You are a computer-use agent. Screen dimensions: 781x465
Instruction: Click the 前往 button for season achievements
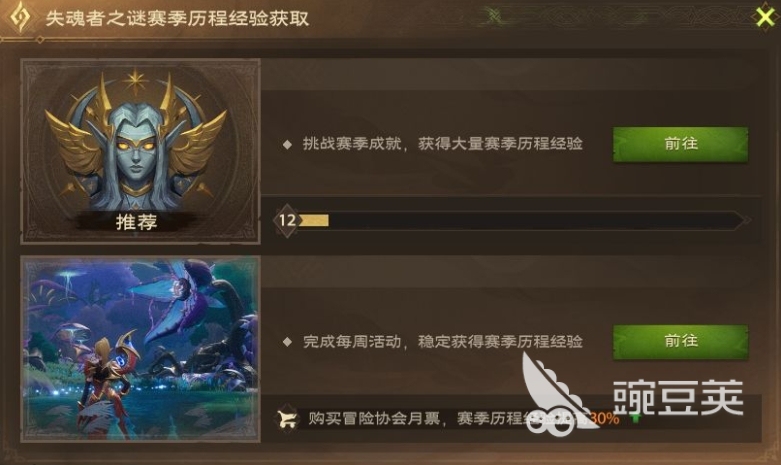(x=680, y=144)
